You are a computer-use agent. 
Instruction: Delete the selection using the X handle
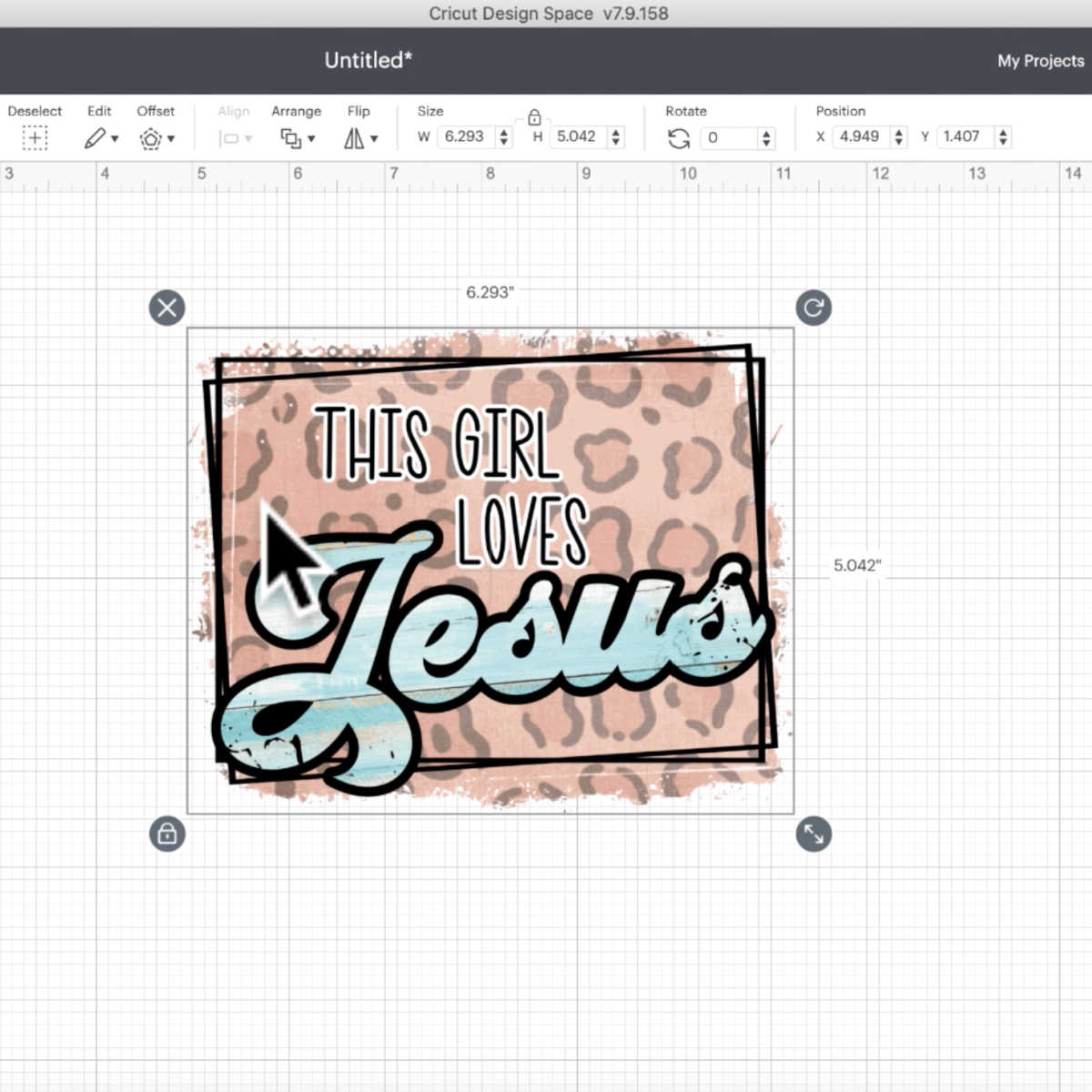167,308
